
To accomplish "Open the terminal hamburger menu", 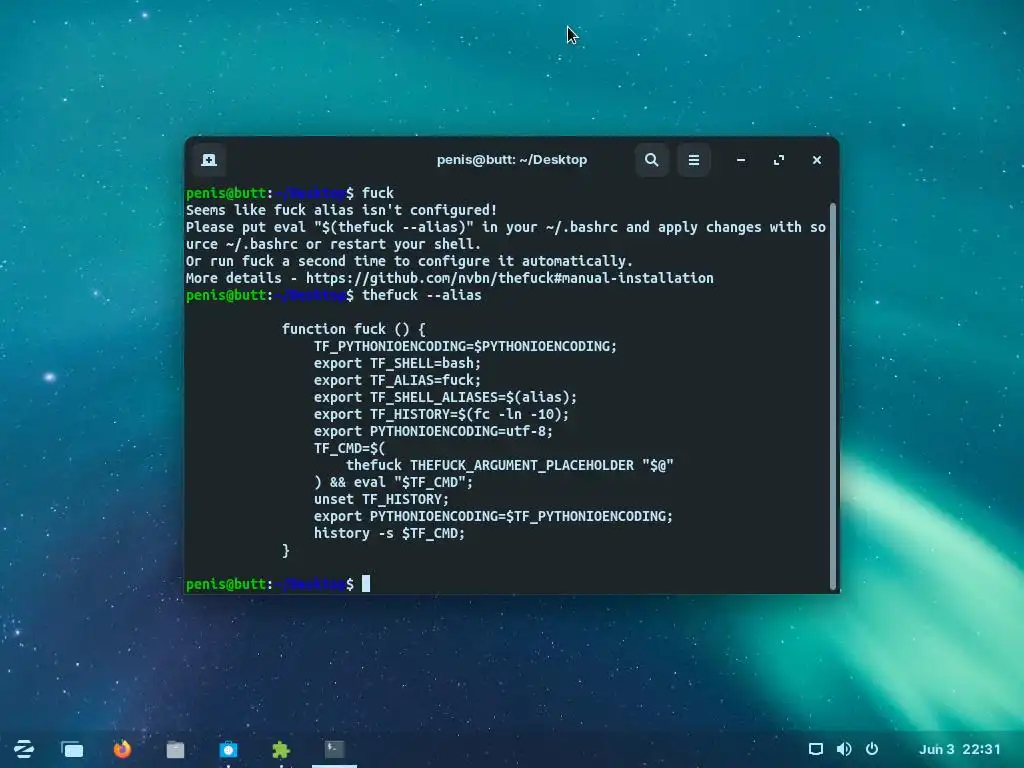I will (694, 160).
